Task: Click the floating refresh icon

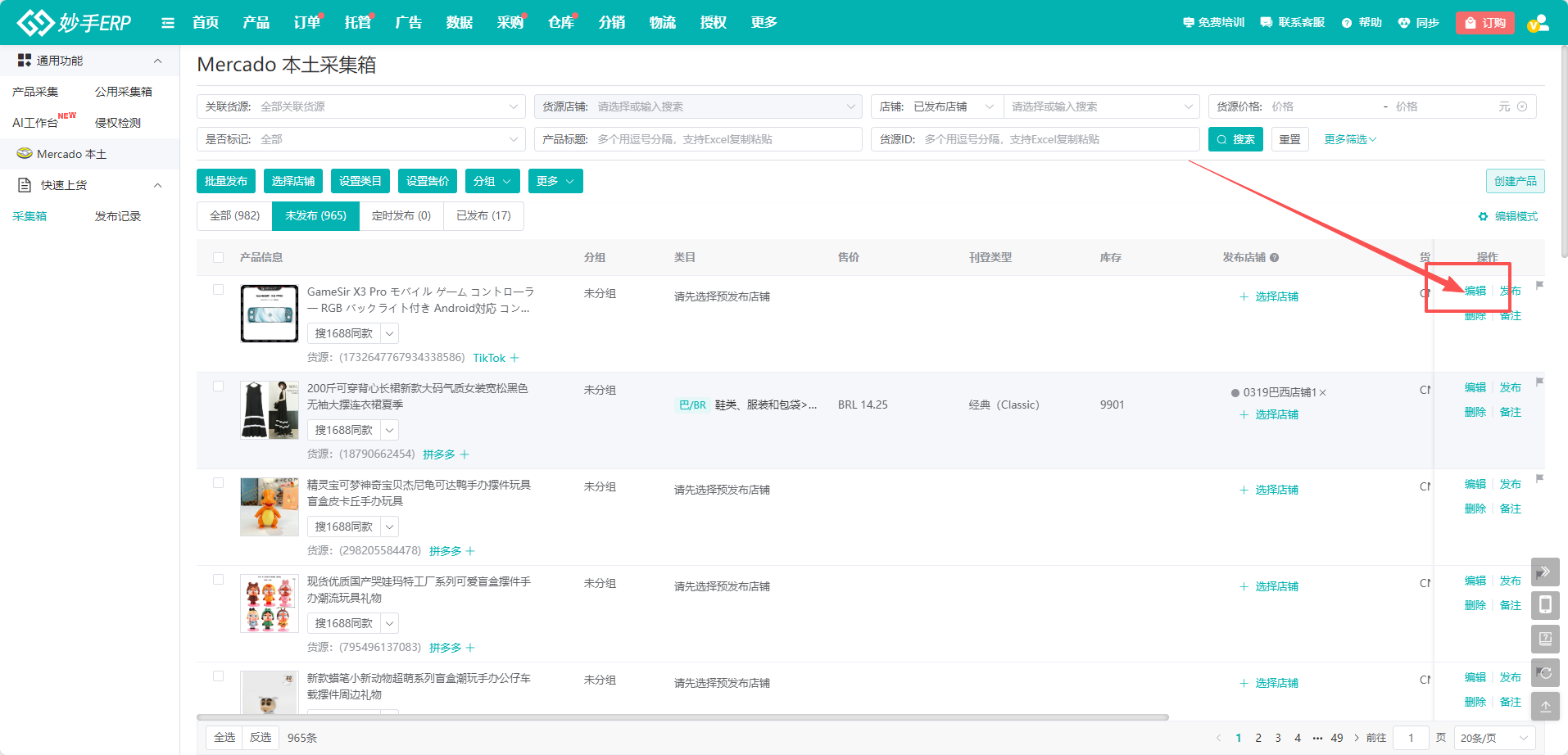Action: tap(1545, 673)
